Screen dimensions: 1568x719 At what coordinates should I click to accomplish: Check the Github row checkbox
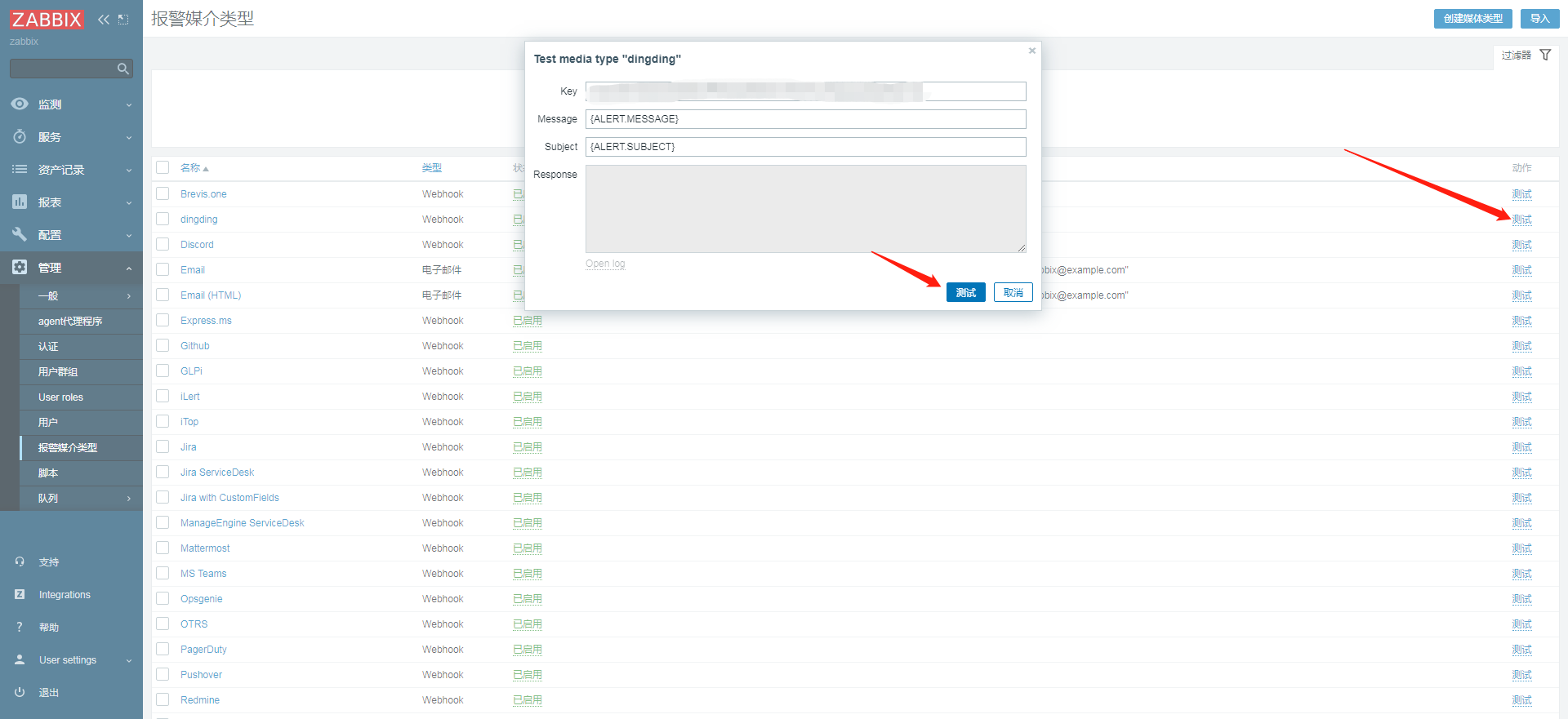click(x=163, y=345)
